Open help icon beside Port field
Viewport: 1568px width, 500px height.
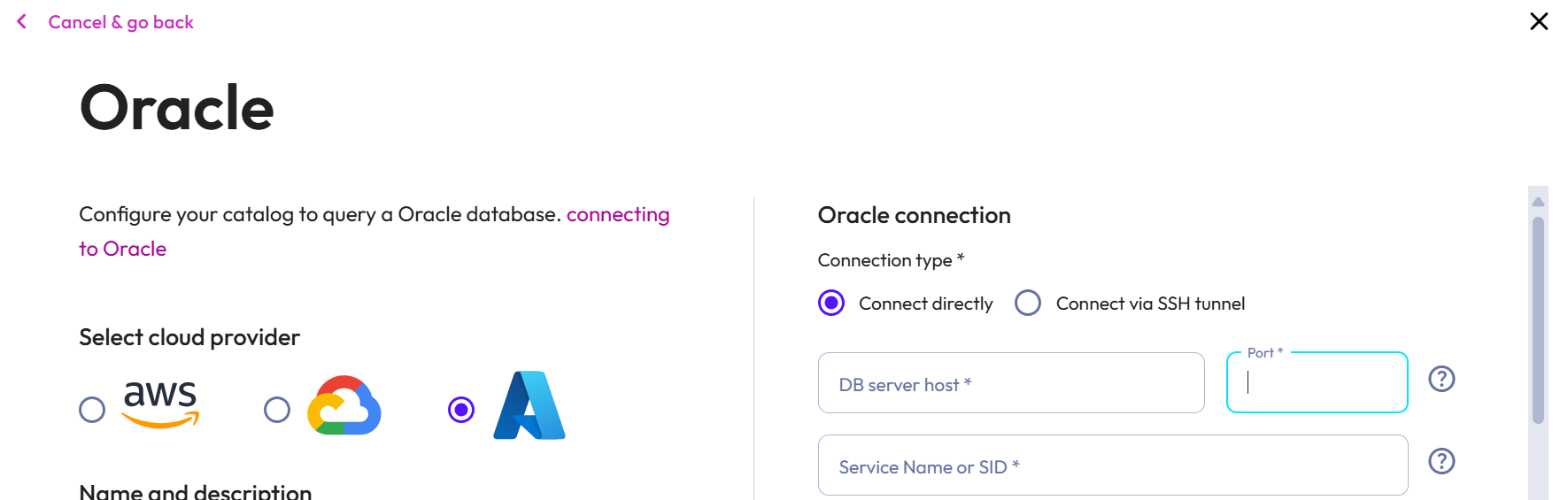1441,379
